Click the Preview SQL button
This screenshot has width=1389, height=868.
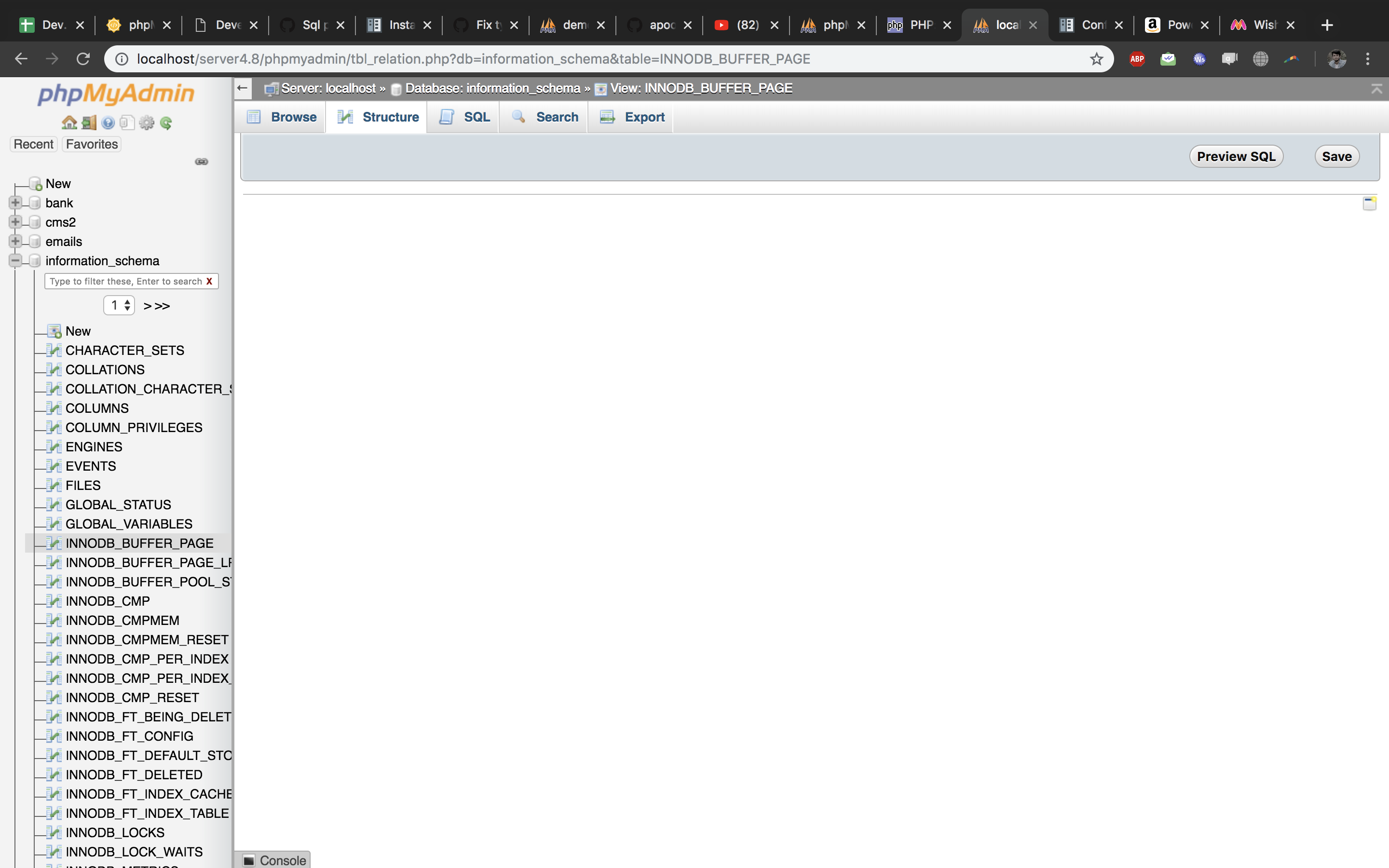point(1236,156)
